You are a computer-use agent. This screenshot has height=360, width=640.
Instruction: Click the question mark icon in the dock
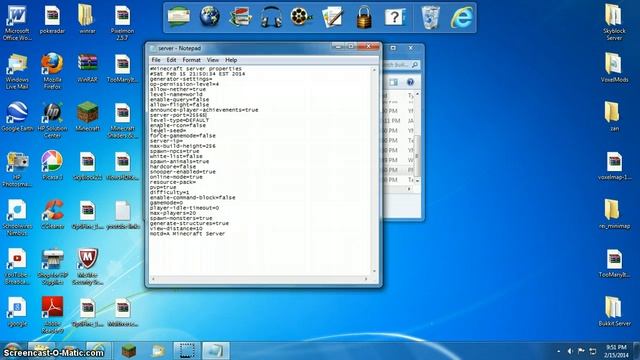394,17
